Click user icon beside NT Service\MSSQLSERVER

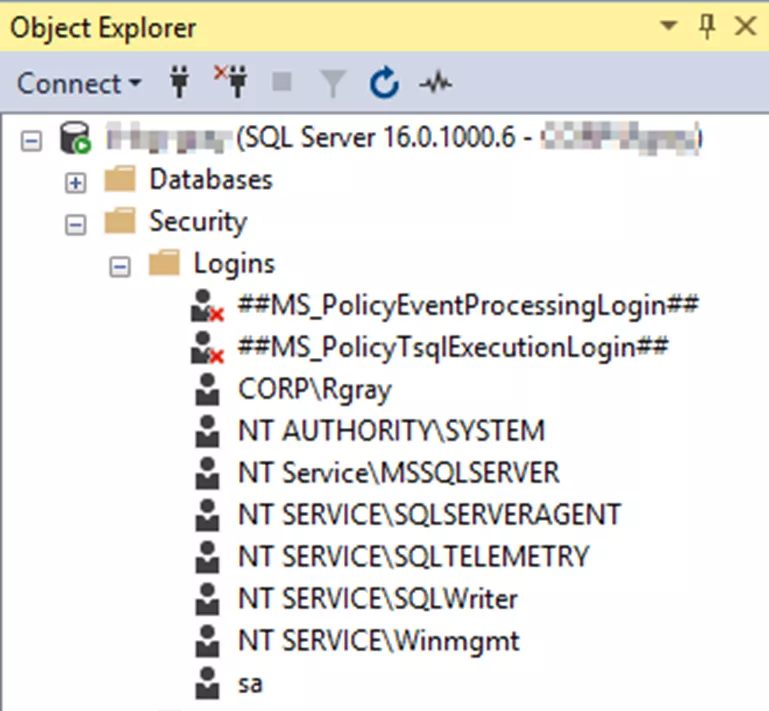pos(207,473)
